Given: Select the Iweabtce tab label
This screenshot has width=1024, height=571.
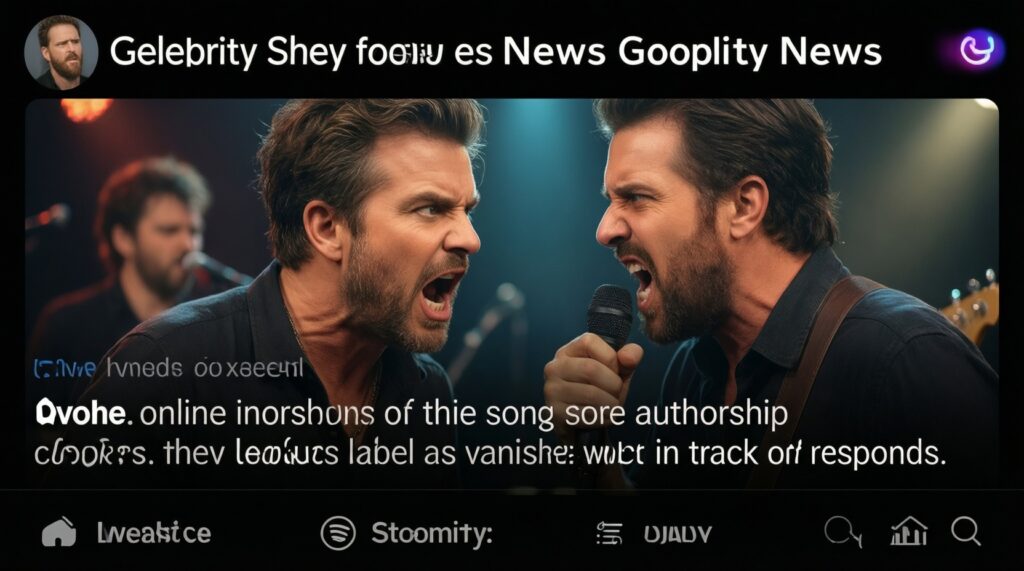Looking at the screenshot, I should 154,533.
